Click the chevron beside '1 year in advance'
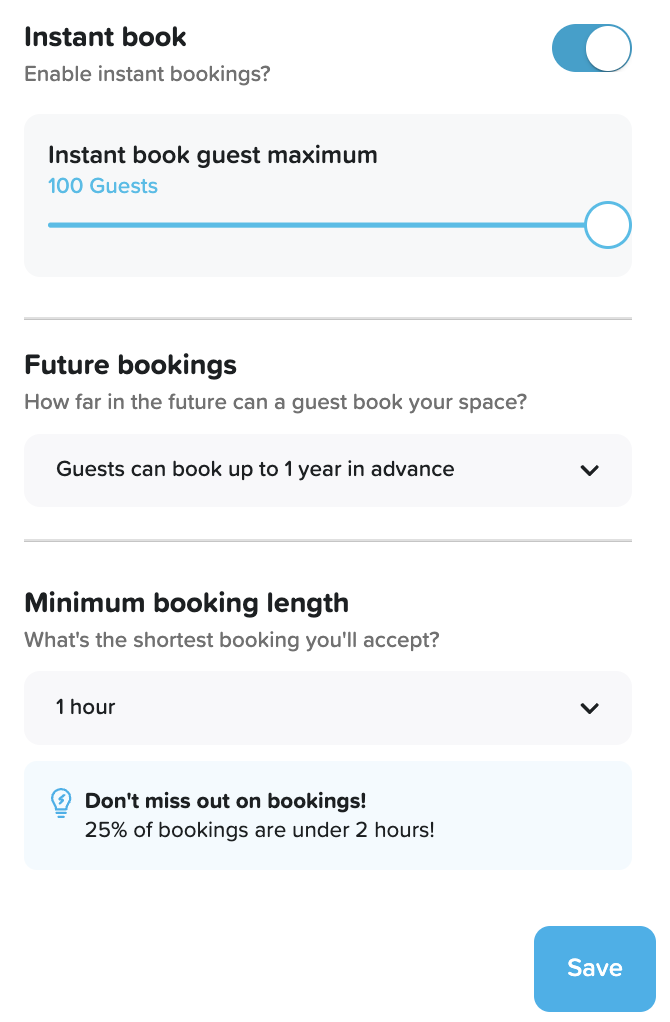The width and height of the screenshot is (670, 1022). click(x=590, y=470)
